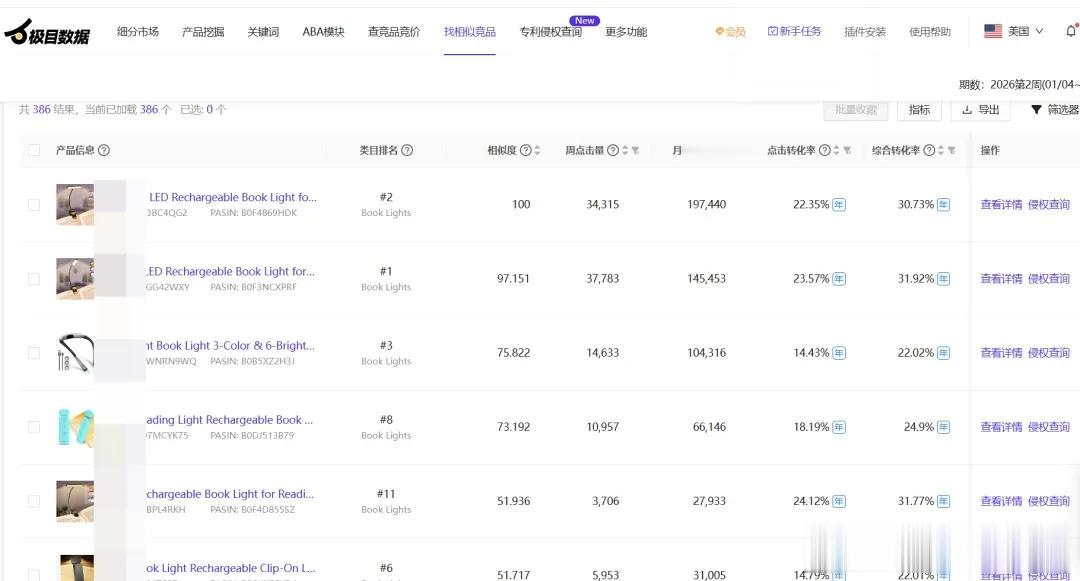Check the row ranked #3 in Book Lights

click(34, 353)
